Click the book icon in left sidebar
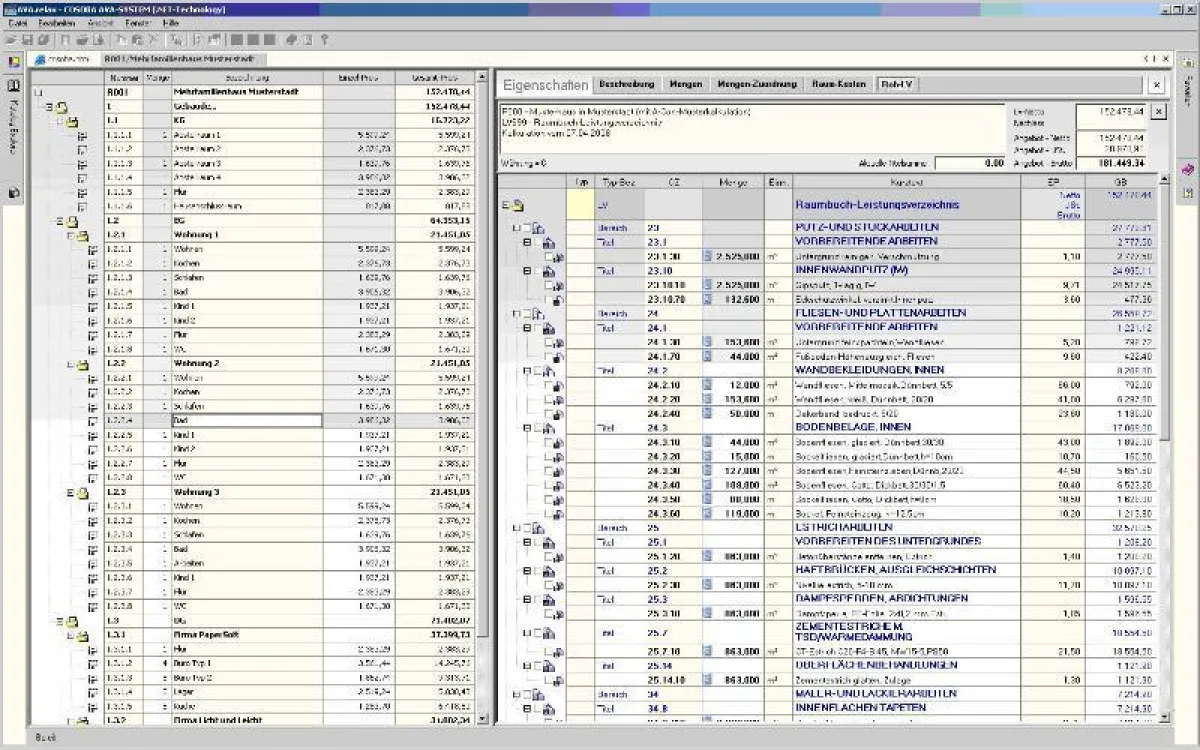The width and height of the screenshot is (1200, 750). click(x=14, y=86)
